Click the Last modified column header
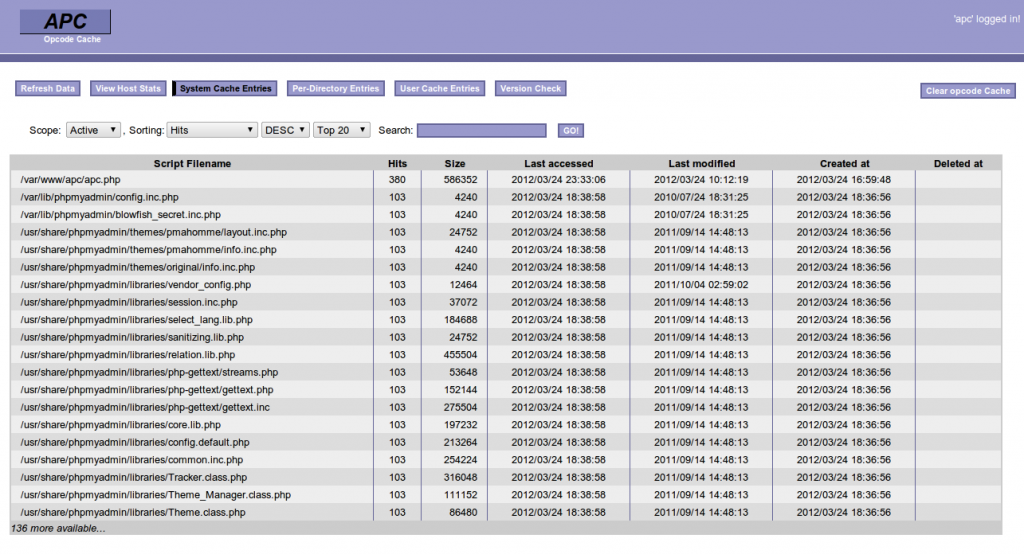This screenshot has height=554, width=1024. tap(701, 163)
